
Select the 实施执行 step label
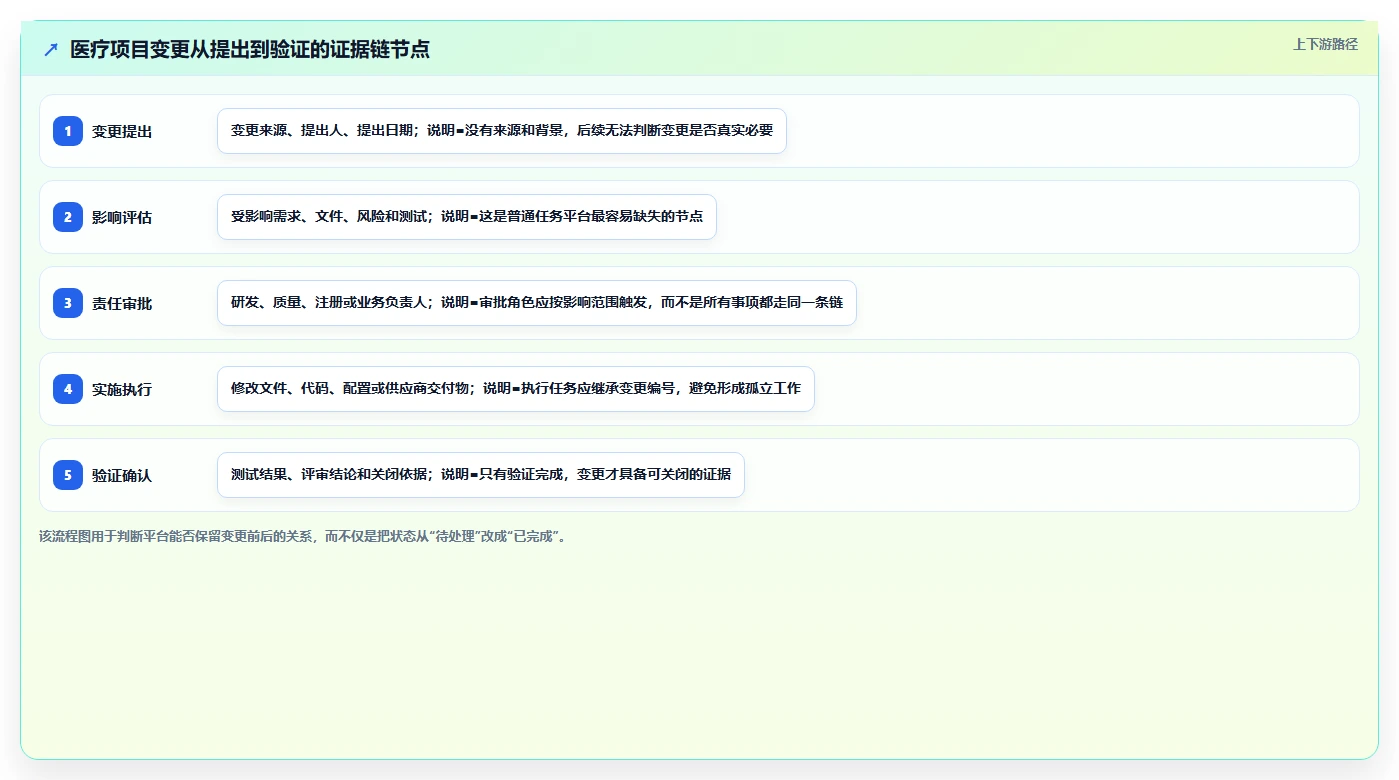122,389
